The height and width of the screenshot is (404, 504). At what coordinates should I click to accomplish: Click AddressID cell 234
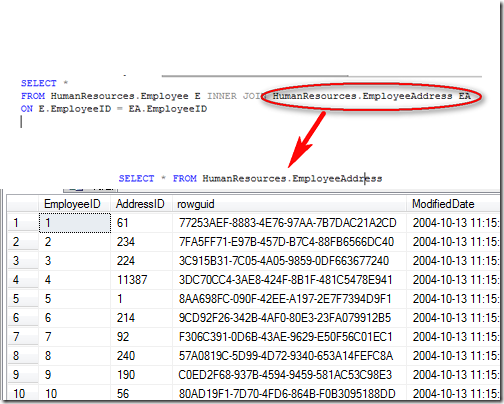[142, 242]
